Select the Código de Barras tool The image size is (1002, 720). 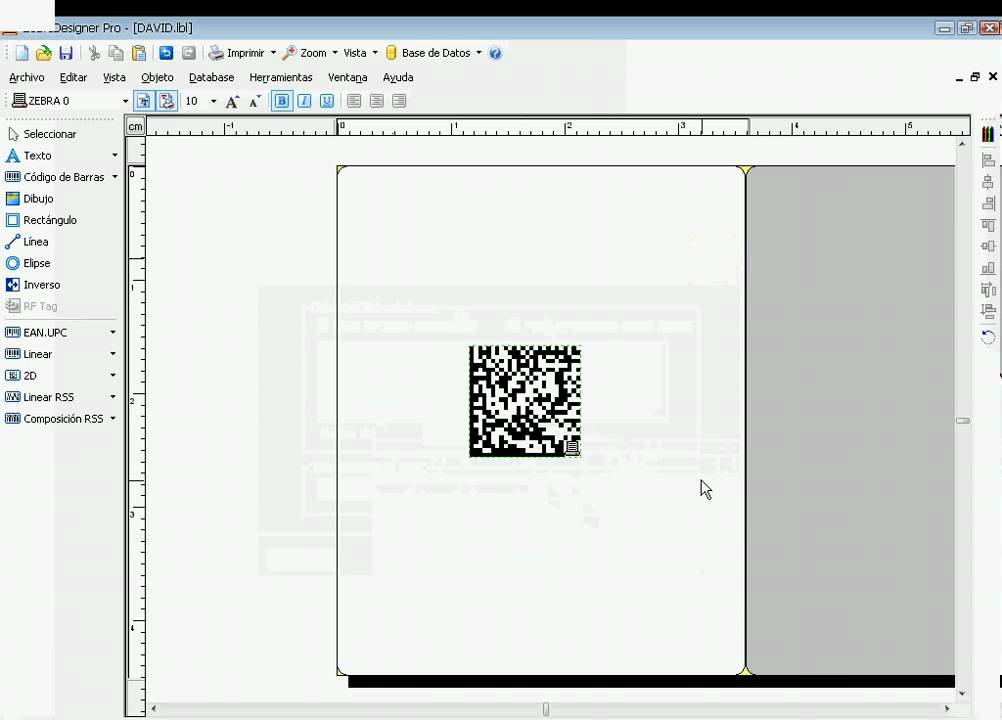click(x=55, y=177)
